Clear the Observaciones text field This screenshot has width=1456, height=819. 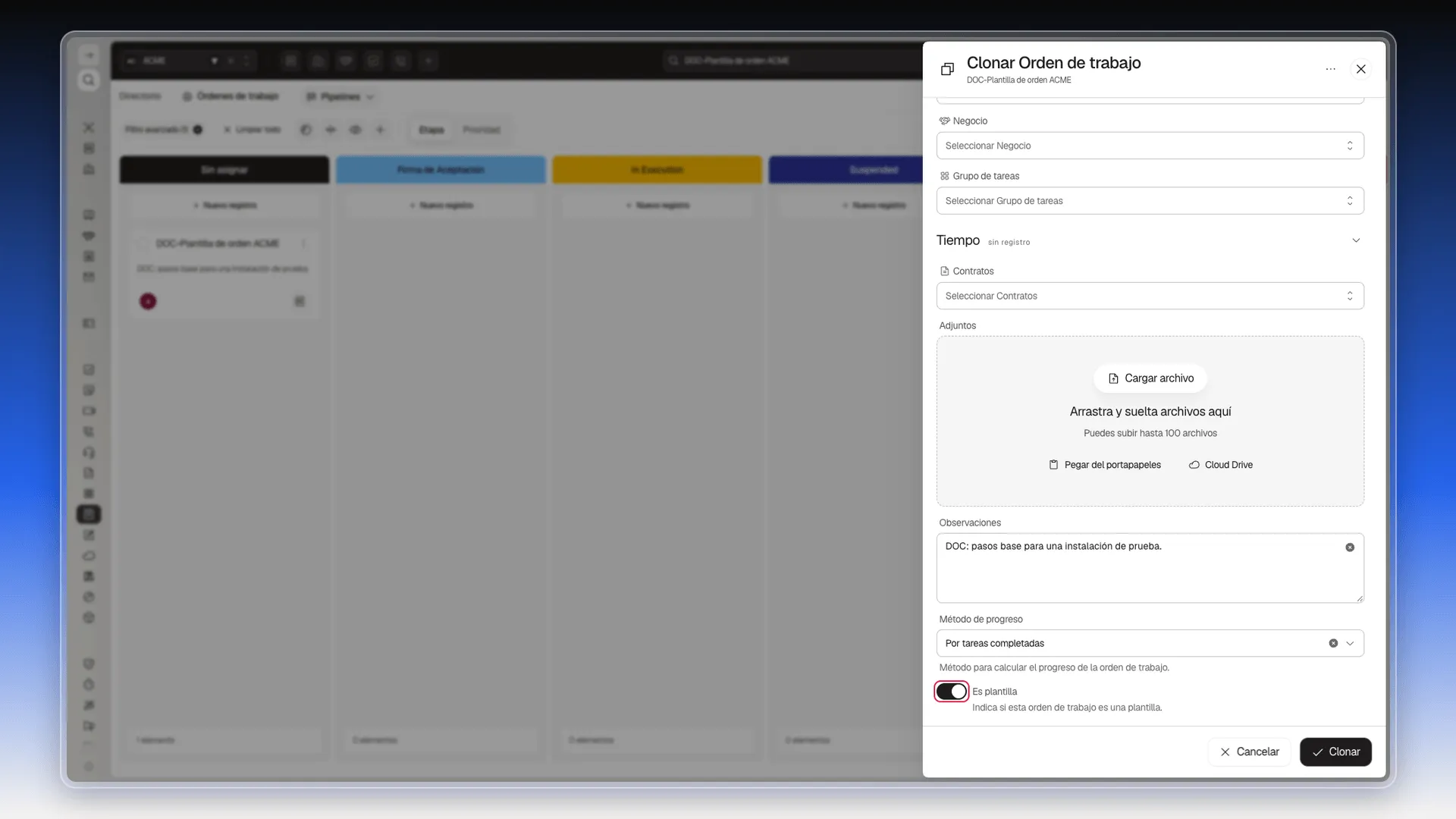point(1350,548)
